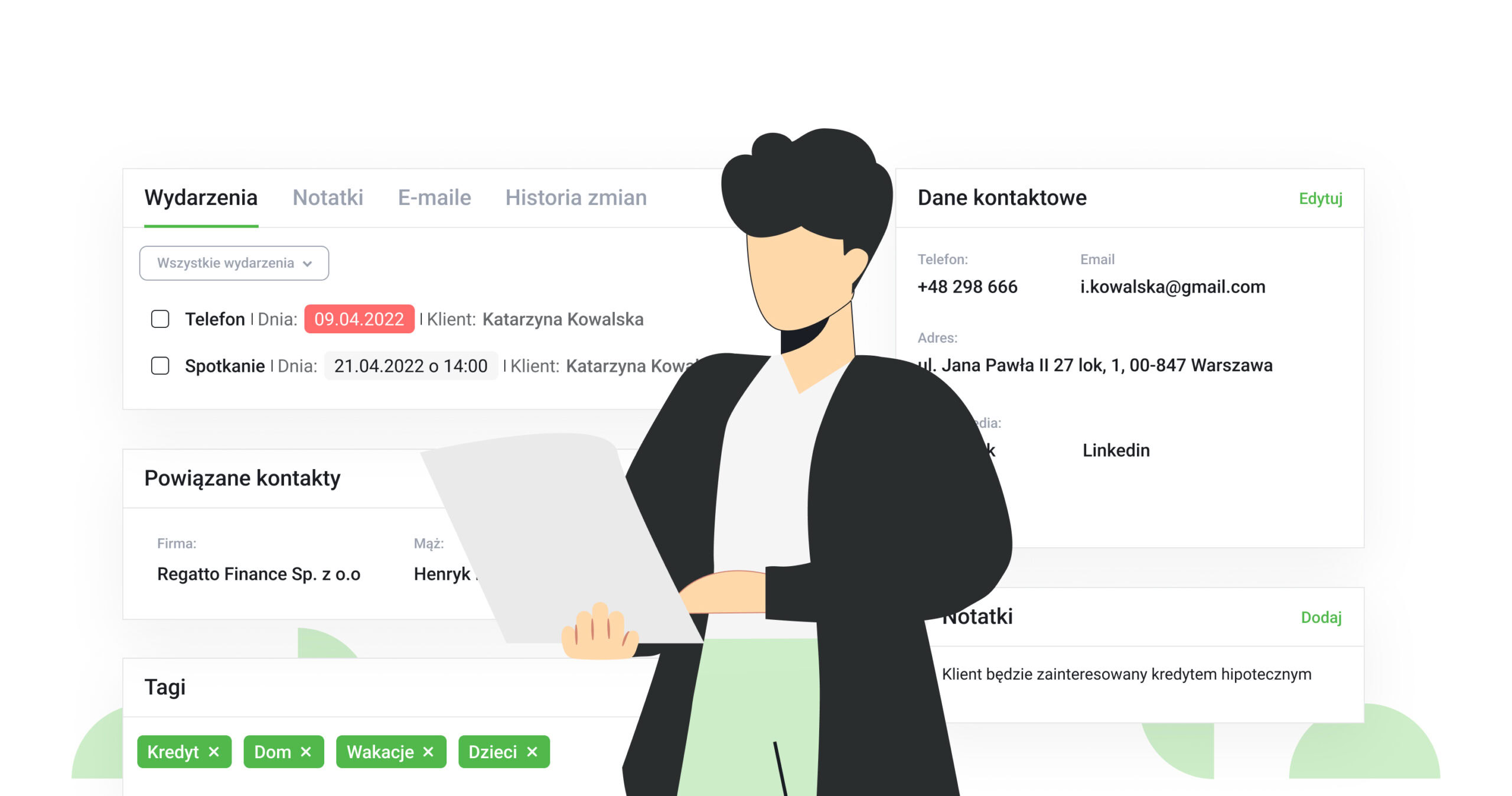Switch to the Wydarzenia tab
1512x796 pixels.
(201, 197)
